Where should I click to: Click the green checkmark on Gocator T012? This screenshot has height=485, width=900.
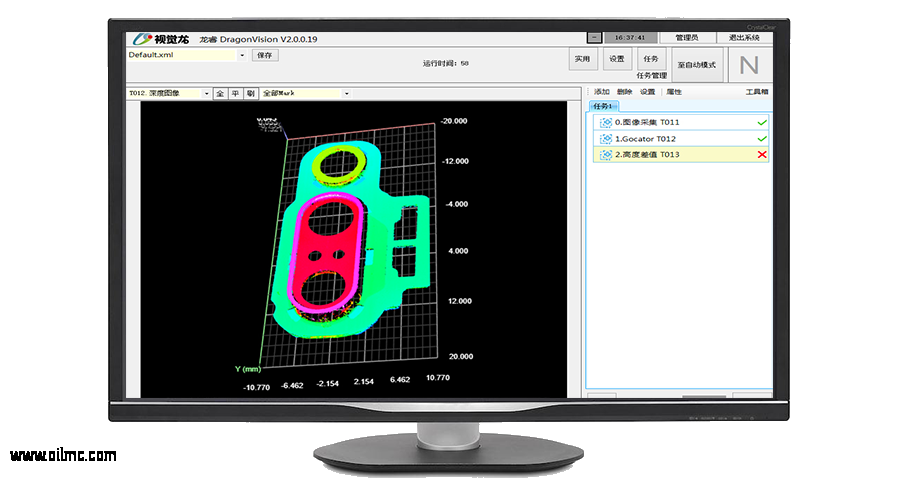(x=762, y=139)
